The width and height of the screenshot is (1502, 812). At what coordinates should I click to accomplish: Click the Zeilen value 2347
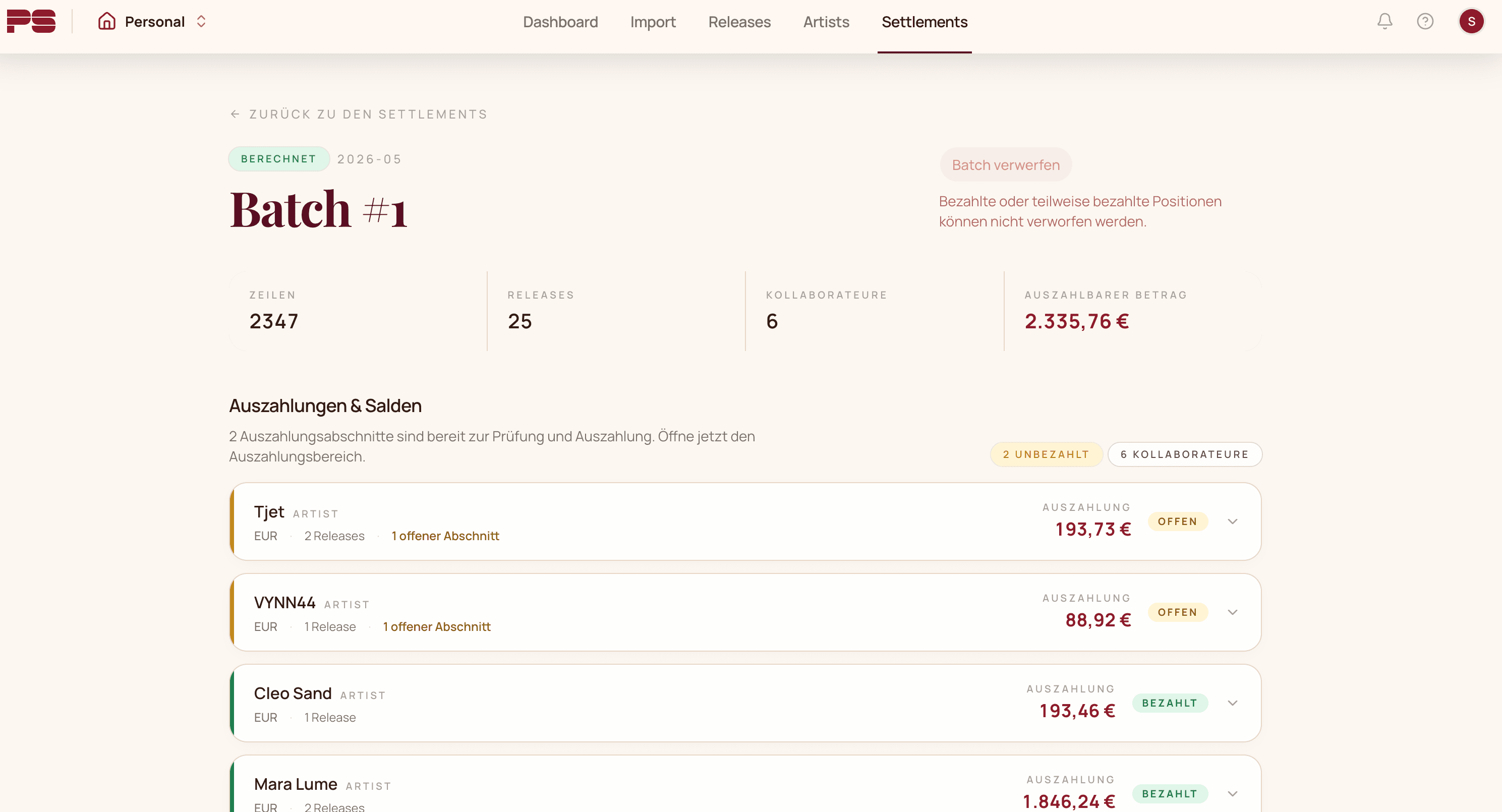click(x=273, y=321)
